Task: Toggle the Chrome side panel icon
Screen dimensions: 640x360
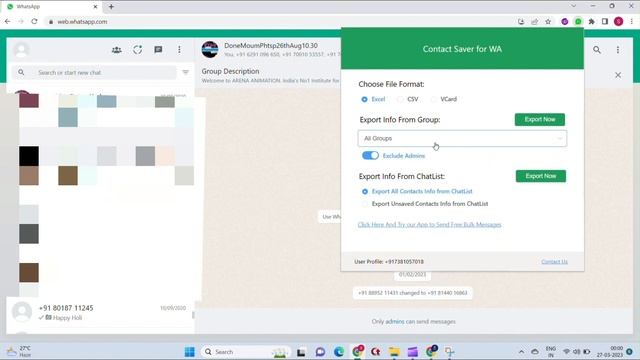Action: tap(605, 22)
